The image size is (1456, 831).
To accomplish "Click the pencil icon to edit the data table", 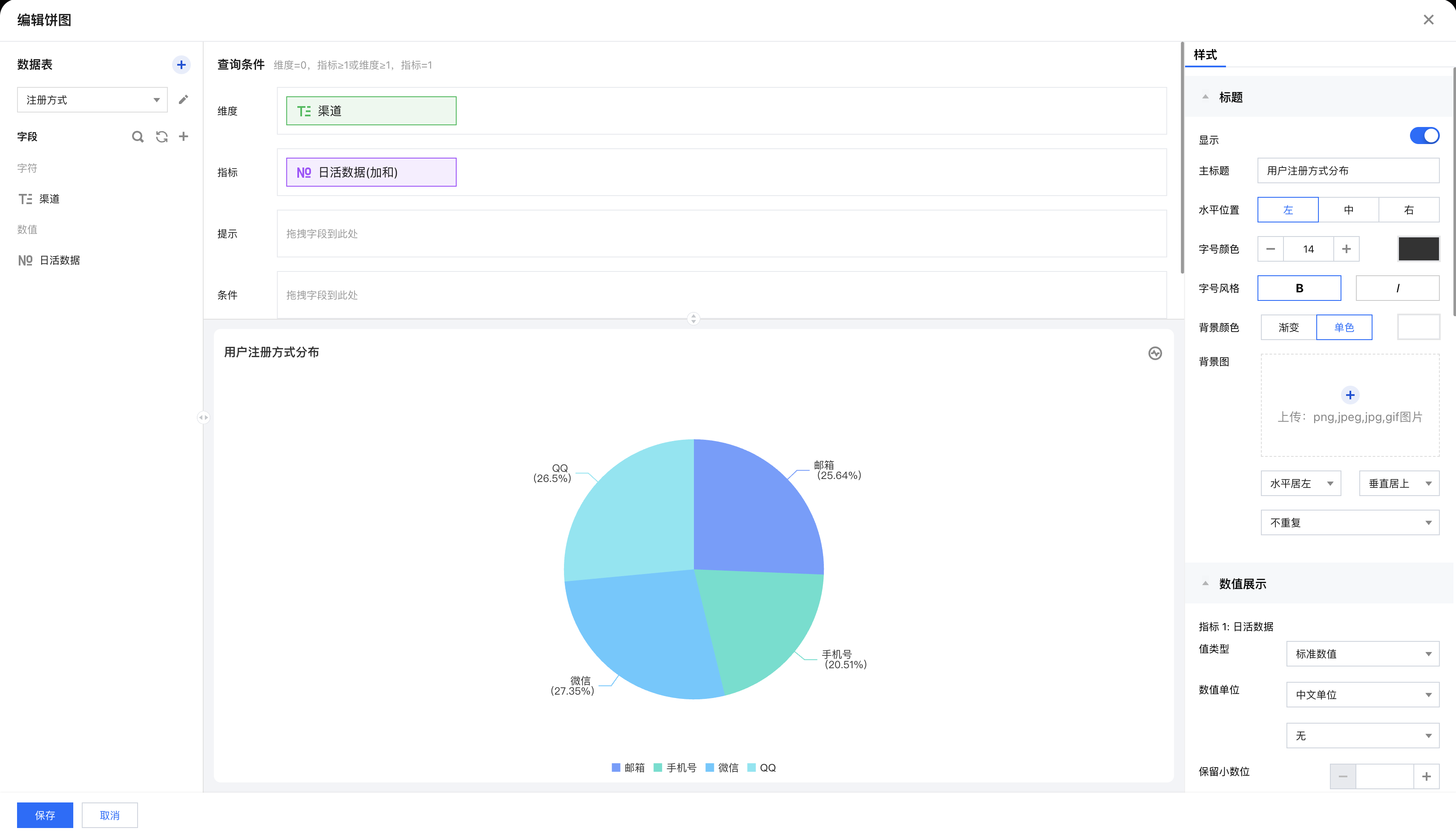I will pos(183,100).
